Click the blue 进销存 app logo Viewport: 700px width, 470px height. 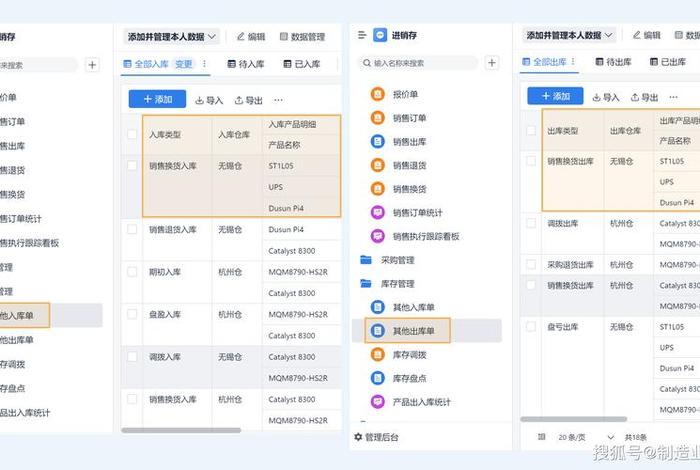coord(380,35)
